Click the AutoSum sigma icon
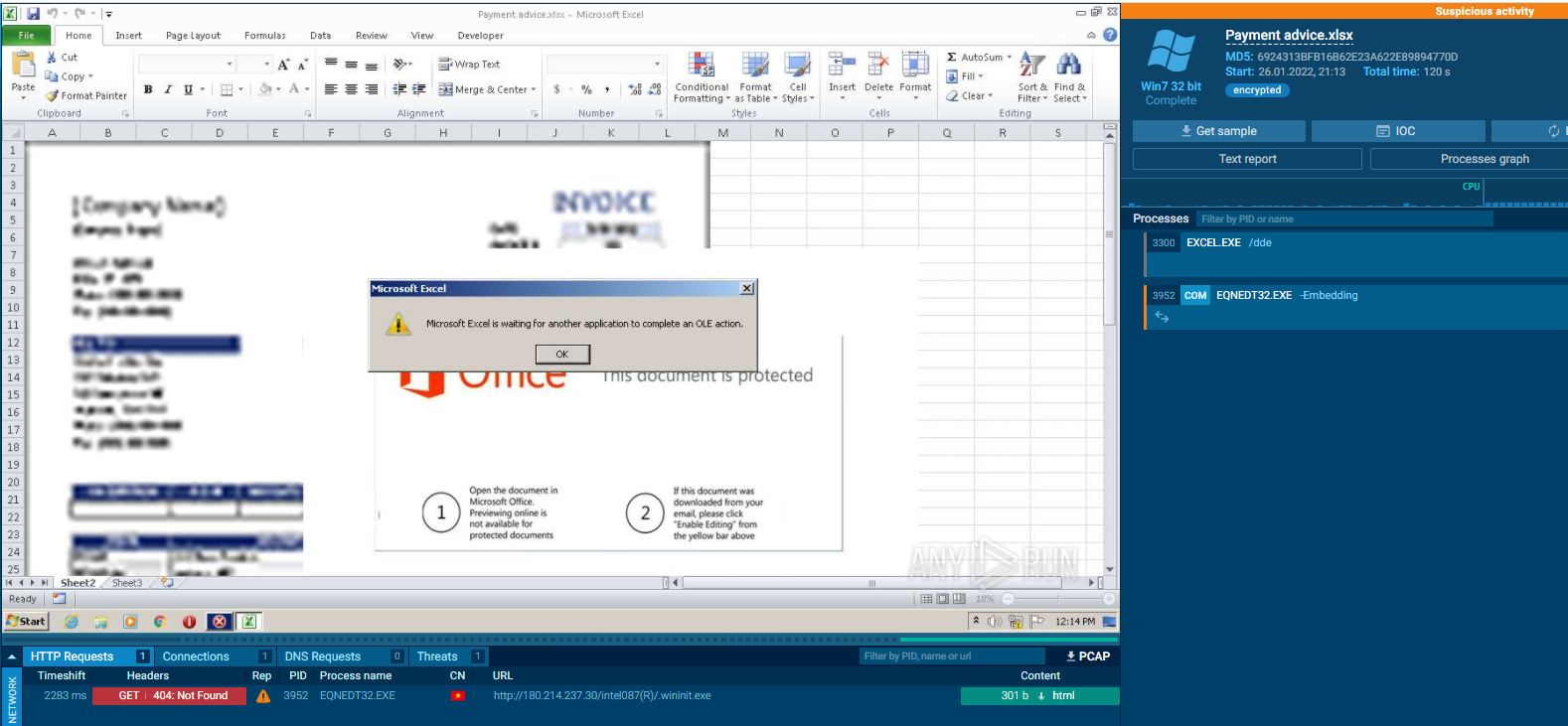1568x726 pixels. [x=952, y=58]
